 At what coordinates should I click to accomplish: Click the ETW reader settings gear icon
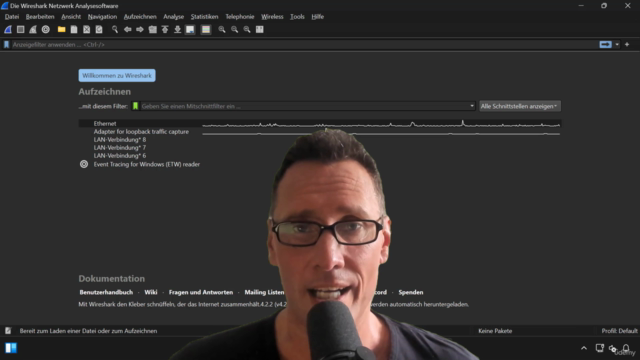point(84,164)
